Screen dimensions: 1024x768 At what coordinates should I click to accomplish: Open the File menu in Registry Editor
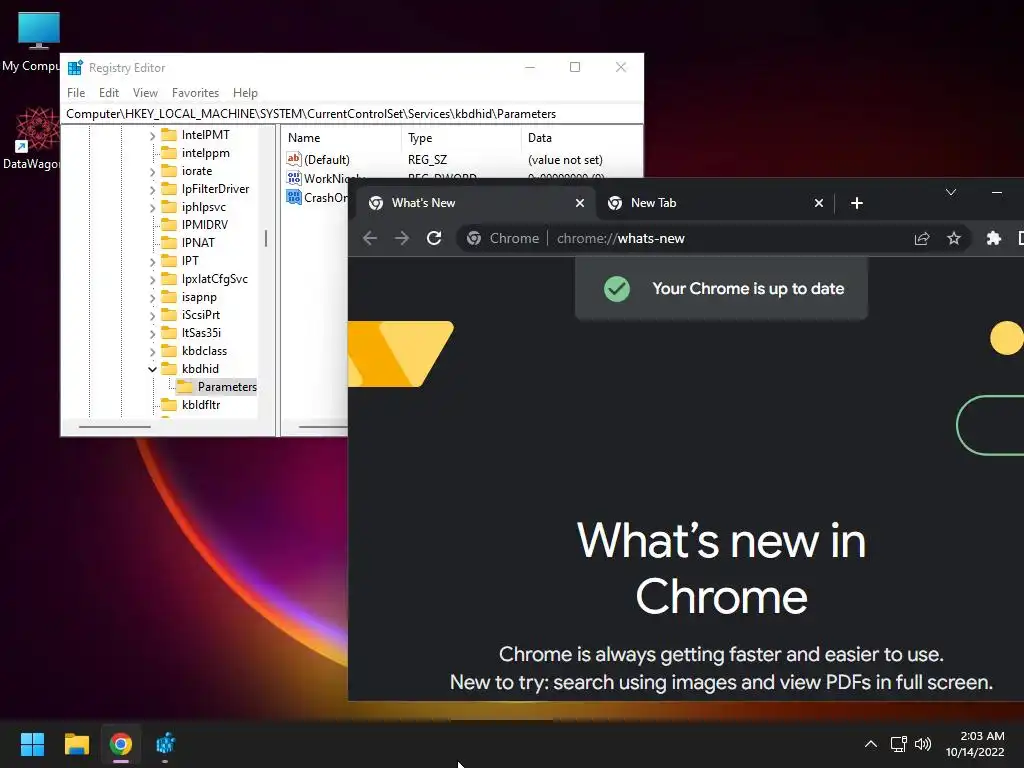(76, 93)
